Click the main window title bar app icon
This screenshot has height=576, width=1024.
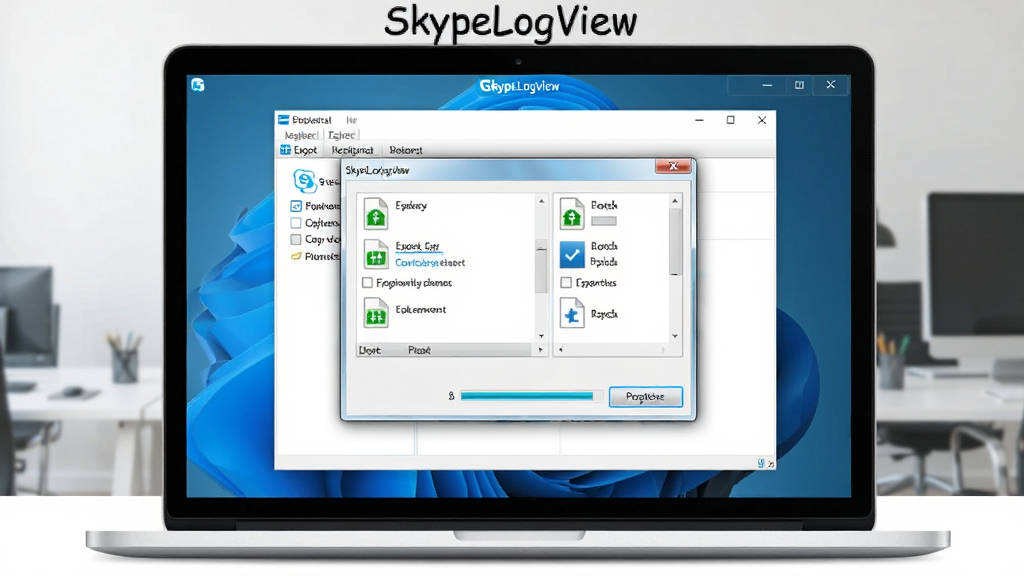283,120
